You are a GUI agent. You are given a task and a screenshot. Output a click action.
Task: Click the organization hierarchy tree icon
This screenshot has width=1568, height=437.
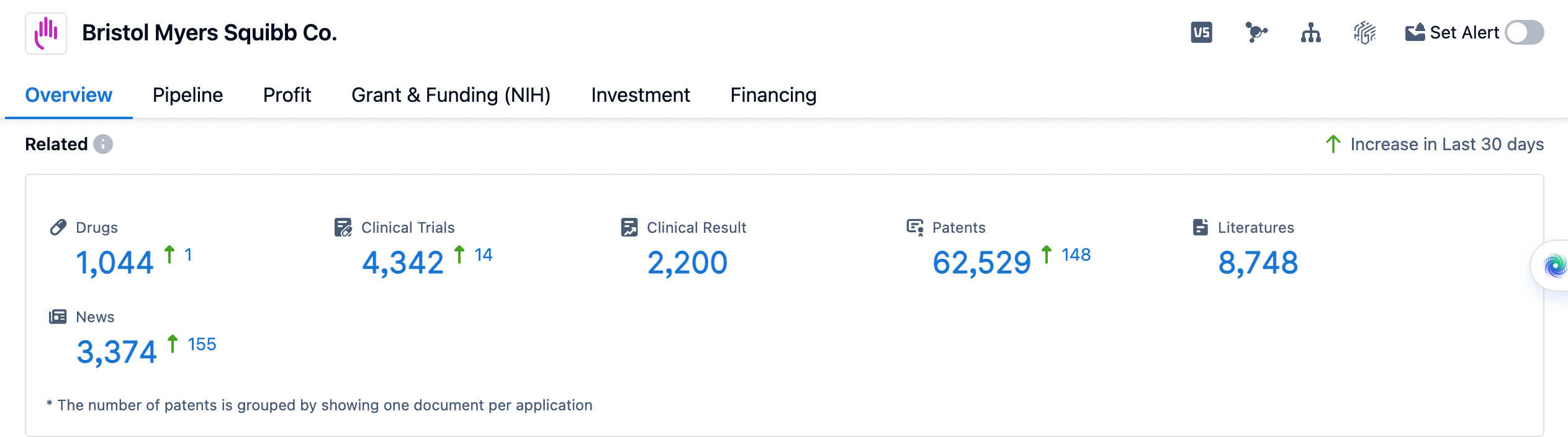[1310, 32]
